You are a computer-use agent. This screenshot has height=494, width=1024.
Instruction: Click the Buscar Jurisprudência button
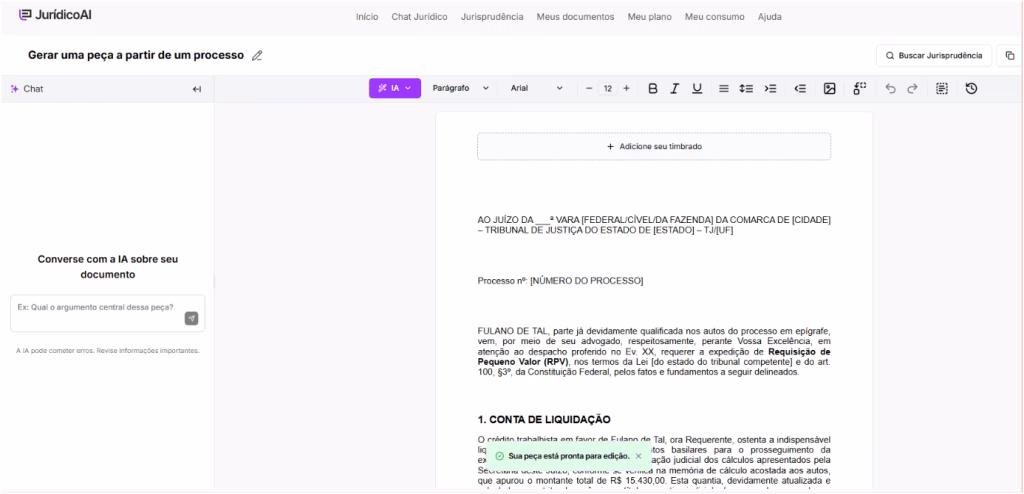pos(934,56)
